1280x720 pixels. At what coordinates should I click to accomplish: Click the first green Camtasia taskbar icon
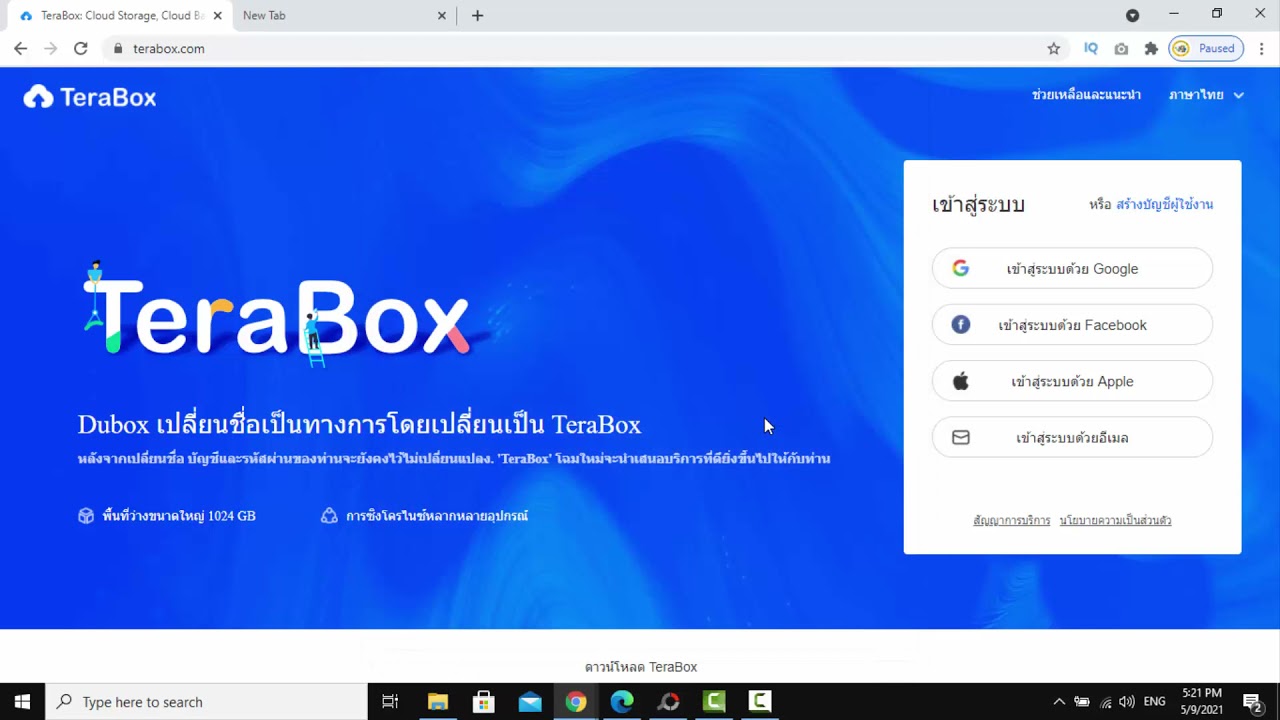pos(714,702)
